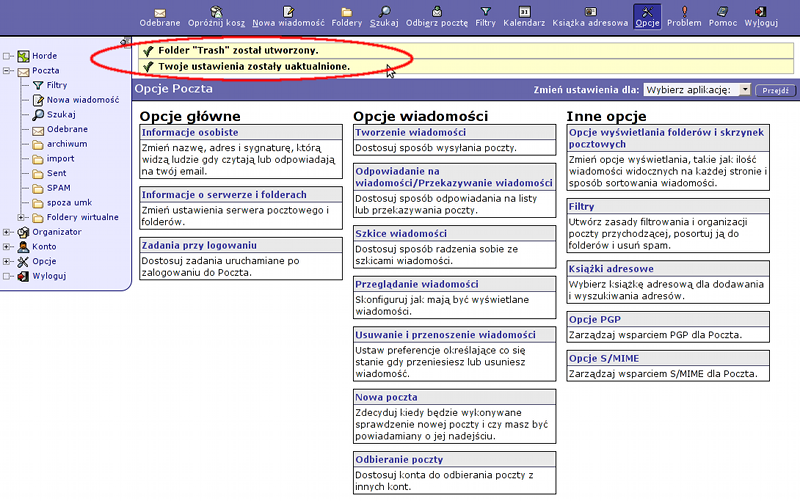Collapse the Poczta tree node
This screenshot has height=501, width=800.
click(6, 71)
